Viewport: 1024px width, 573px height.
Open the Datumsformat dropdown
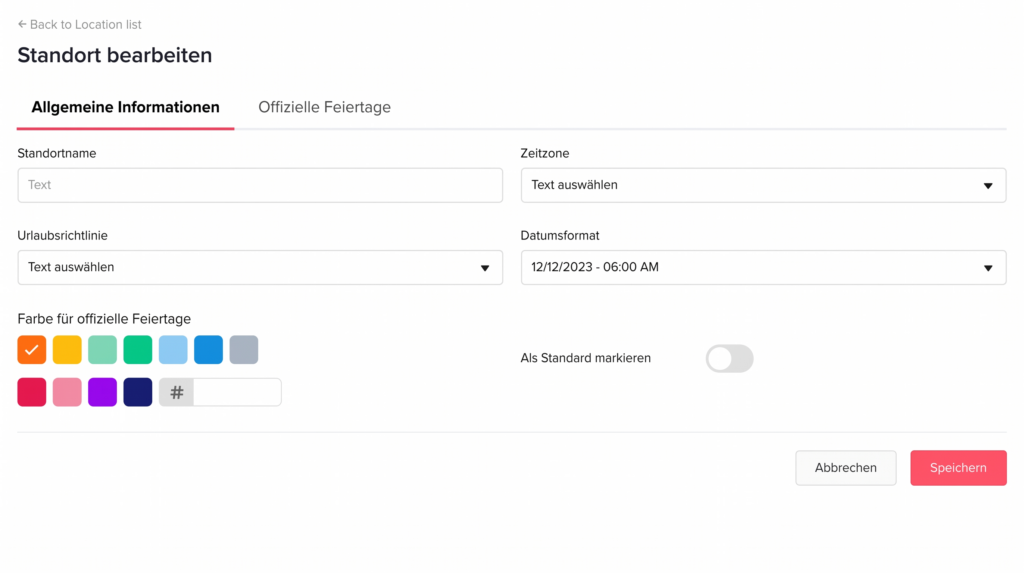point(763,268)
